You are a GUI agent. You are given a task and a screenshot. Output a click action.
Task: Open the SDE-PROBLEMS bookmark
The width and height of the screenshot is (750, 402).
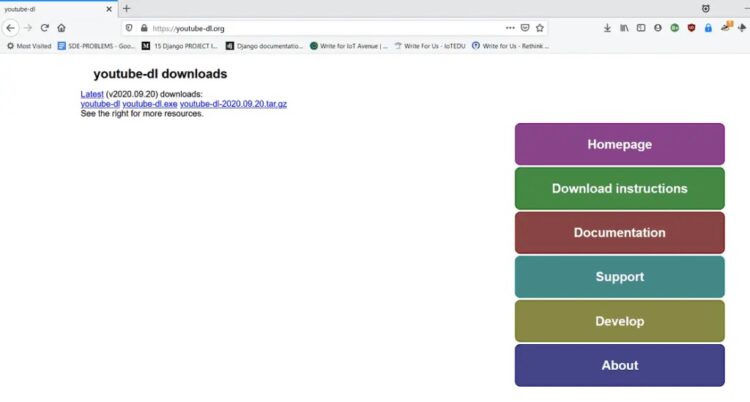96,46
